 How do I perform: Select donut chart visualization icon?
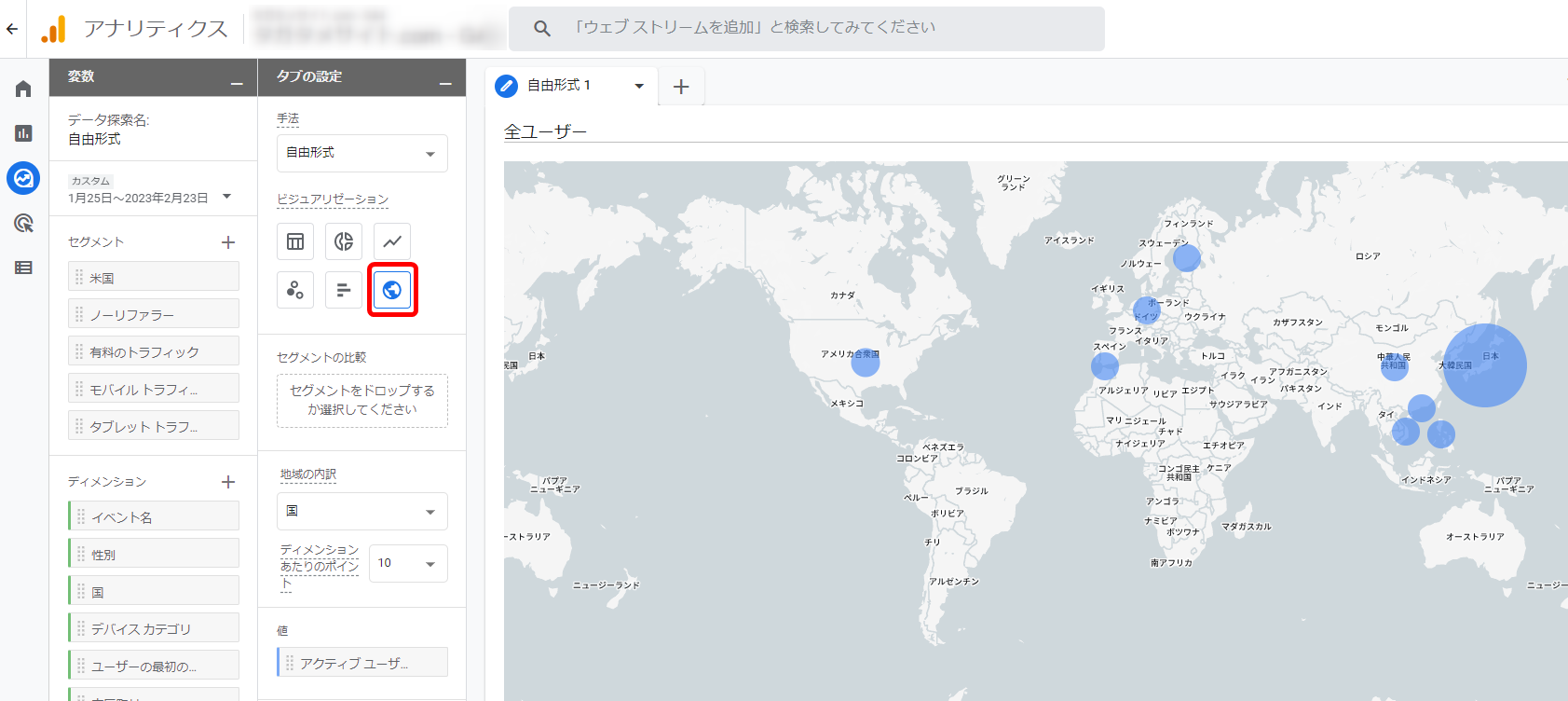click(x=344, y=241)
